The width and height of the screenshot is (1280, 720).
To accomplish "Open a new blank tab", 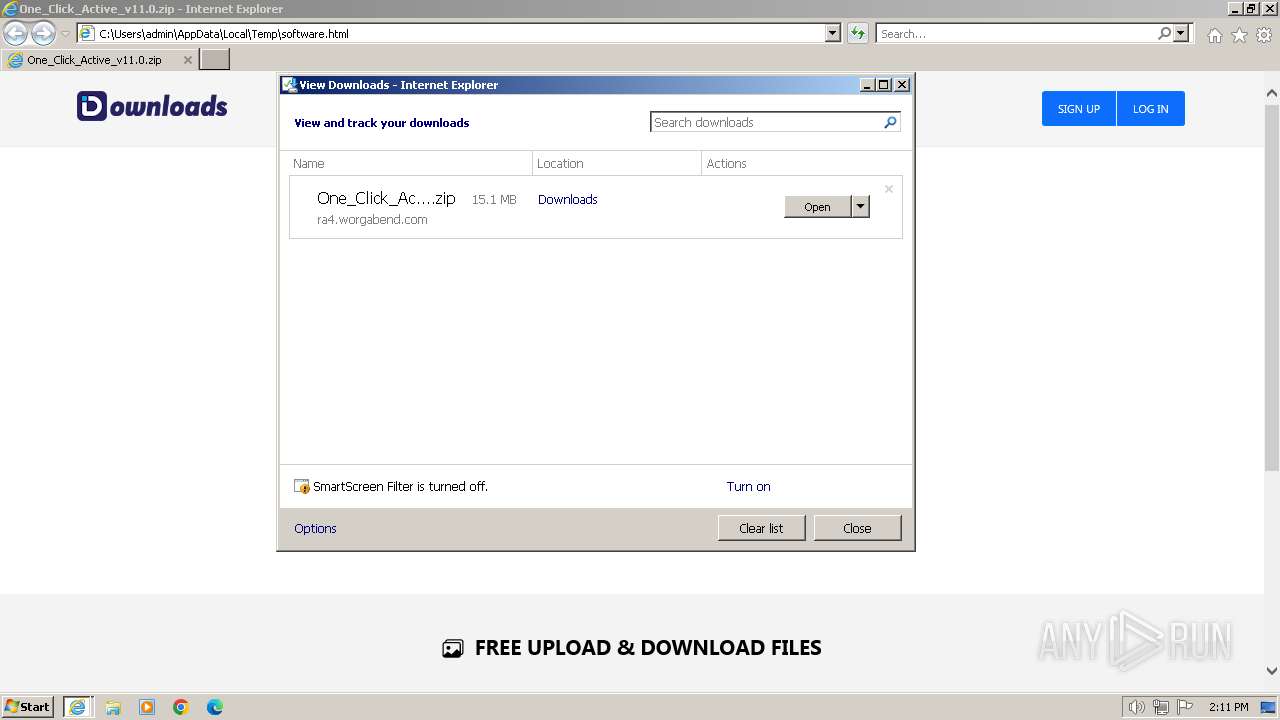I will pyautogui.click(x=215, y=60).
